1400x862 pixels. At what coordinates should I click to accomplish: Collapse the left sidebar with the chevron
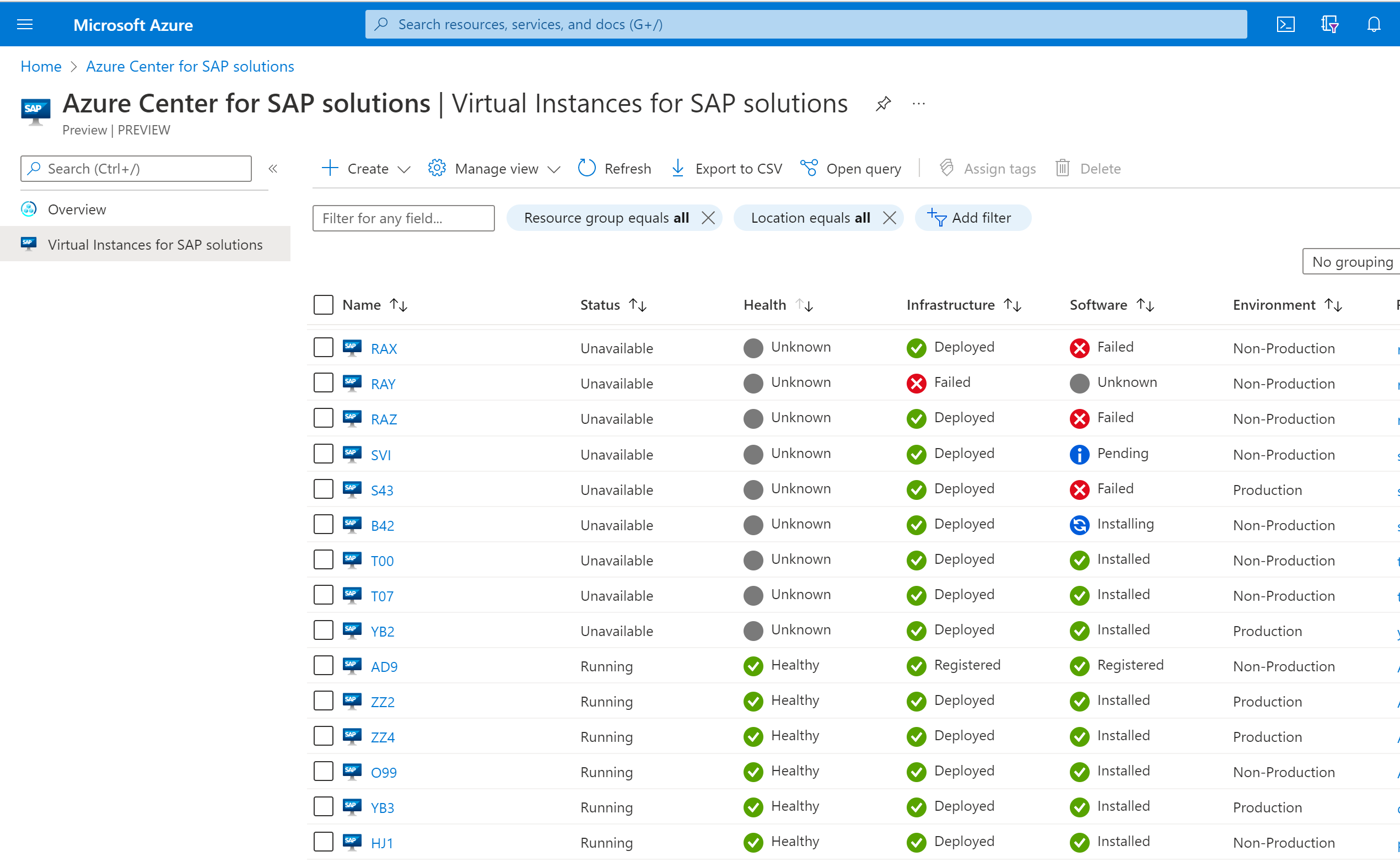click(273, 168)
